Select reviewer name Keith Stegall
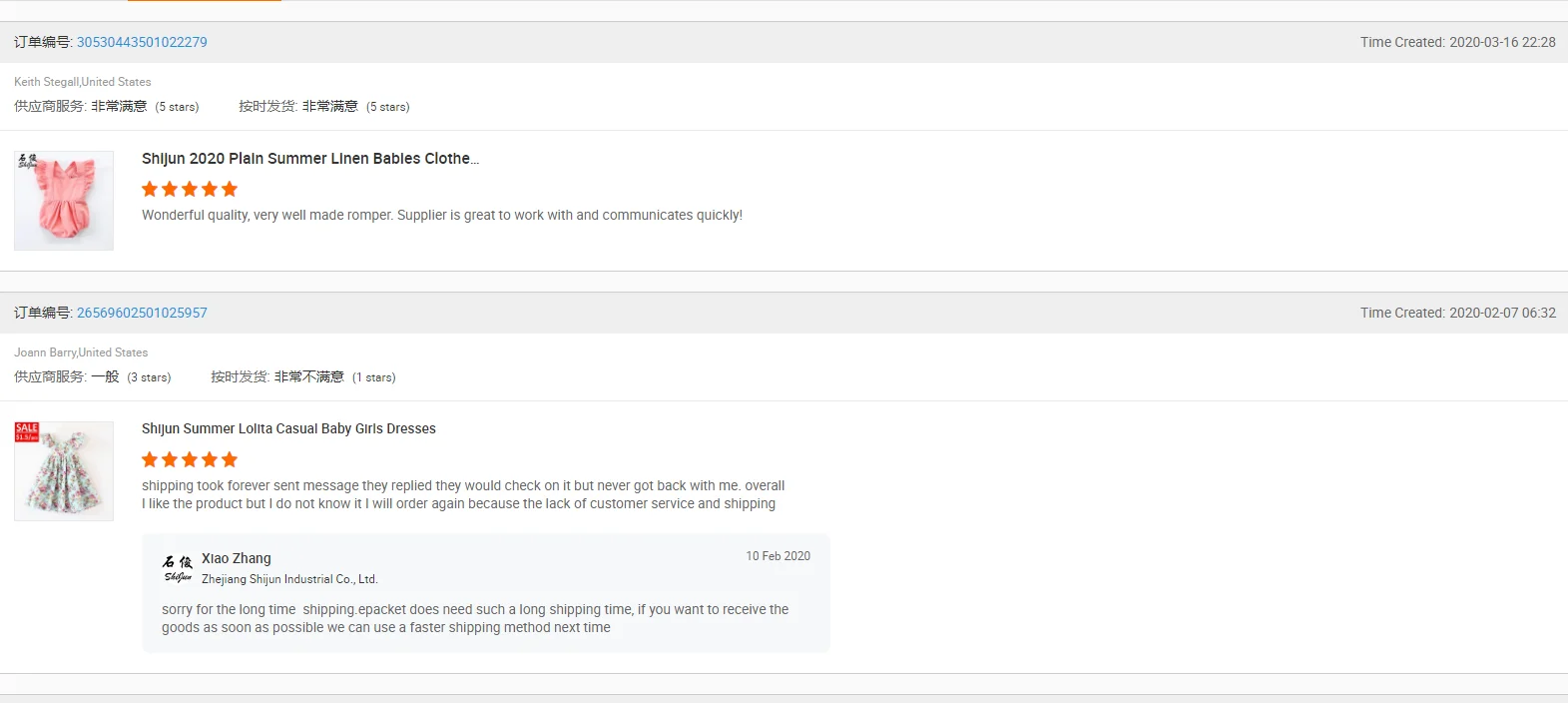This screenshot has height=703, width=1568. click(47, 82)
